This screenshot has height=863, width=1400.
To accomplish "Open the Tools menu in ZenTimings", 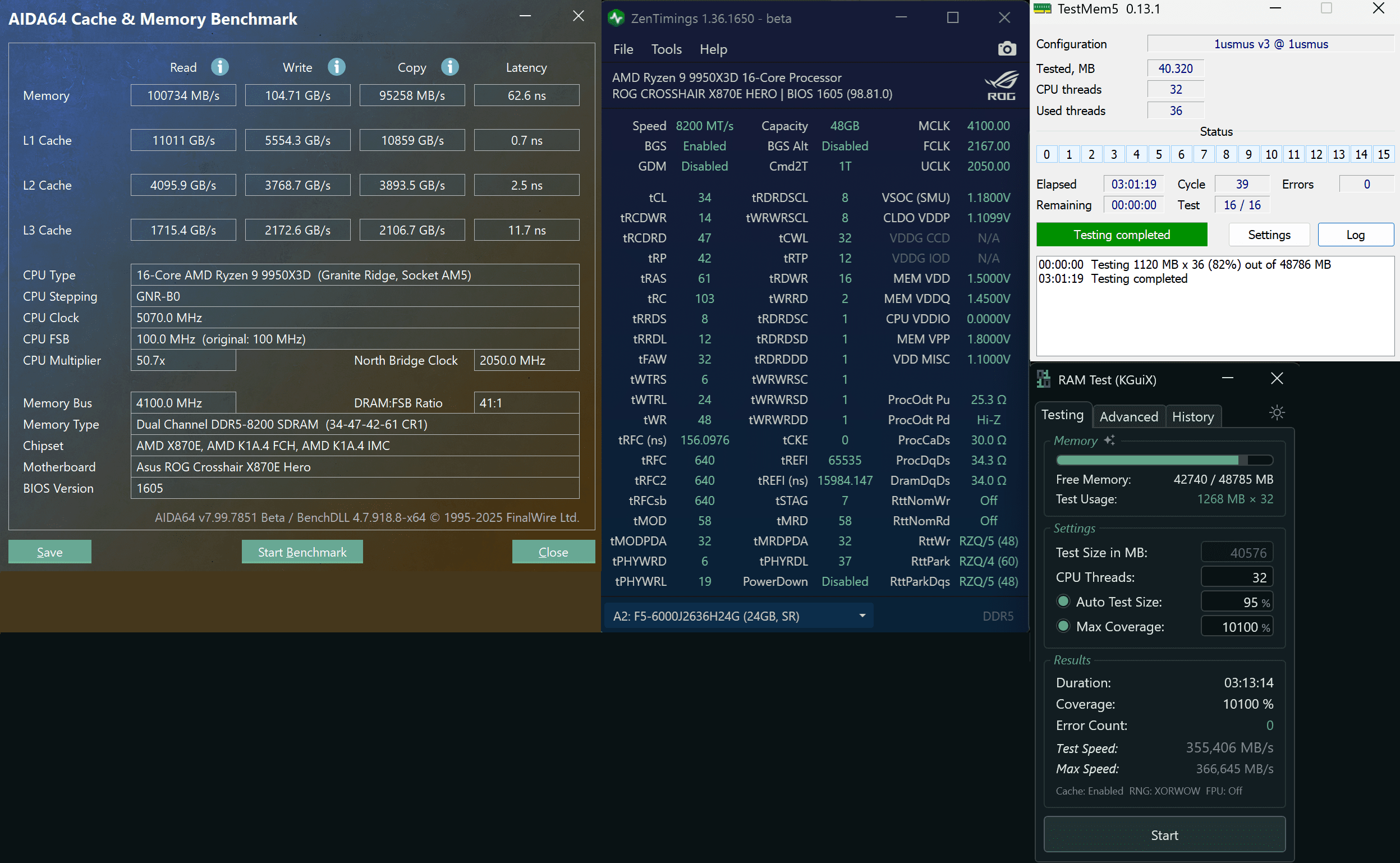I will coord(666,49).
